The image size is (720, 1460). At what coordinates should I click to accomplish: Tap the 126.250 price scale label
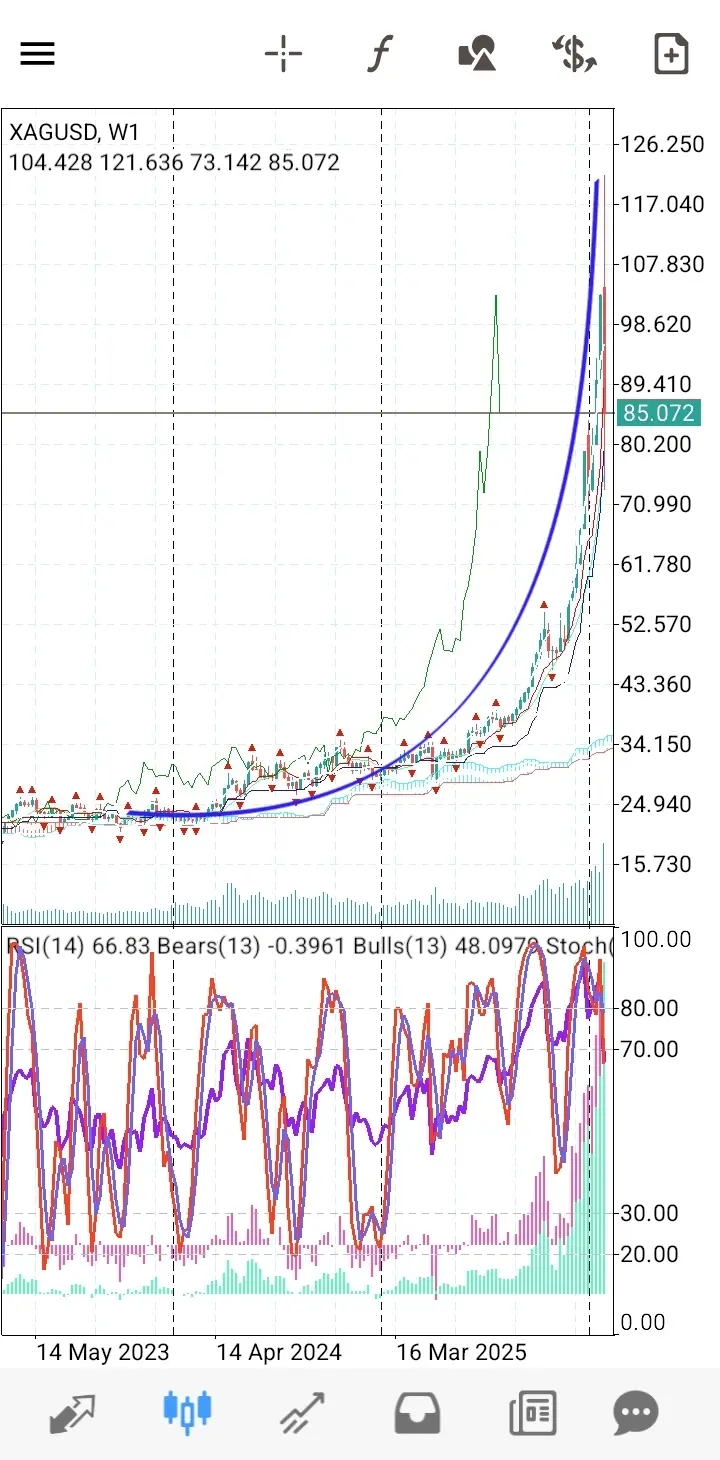[x=662, y=144]
